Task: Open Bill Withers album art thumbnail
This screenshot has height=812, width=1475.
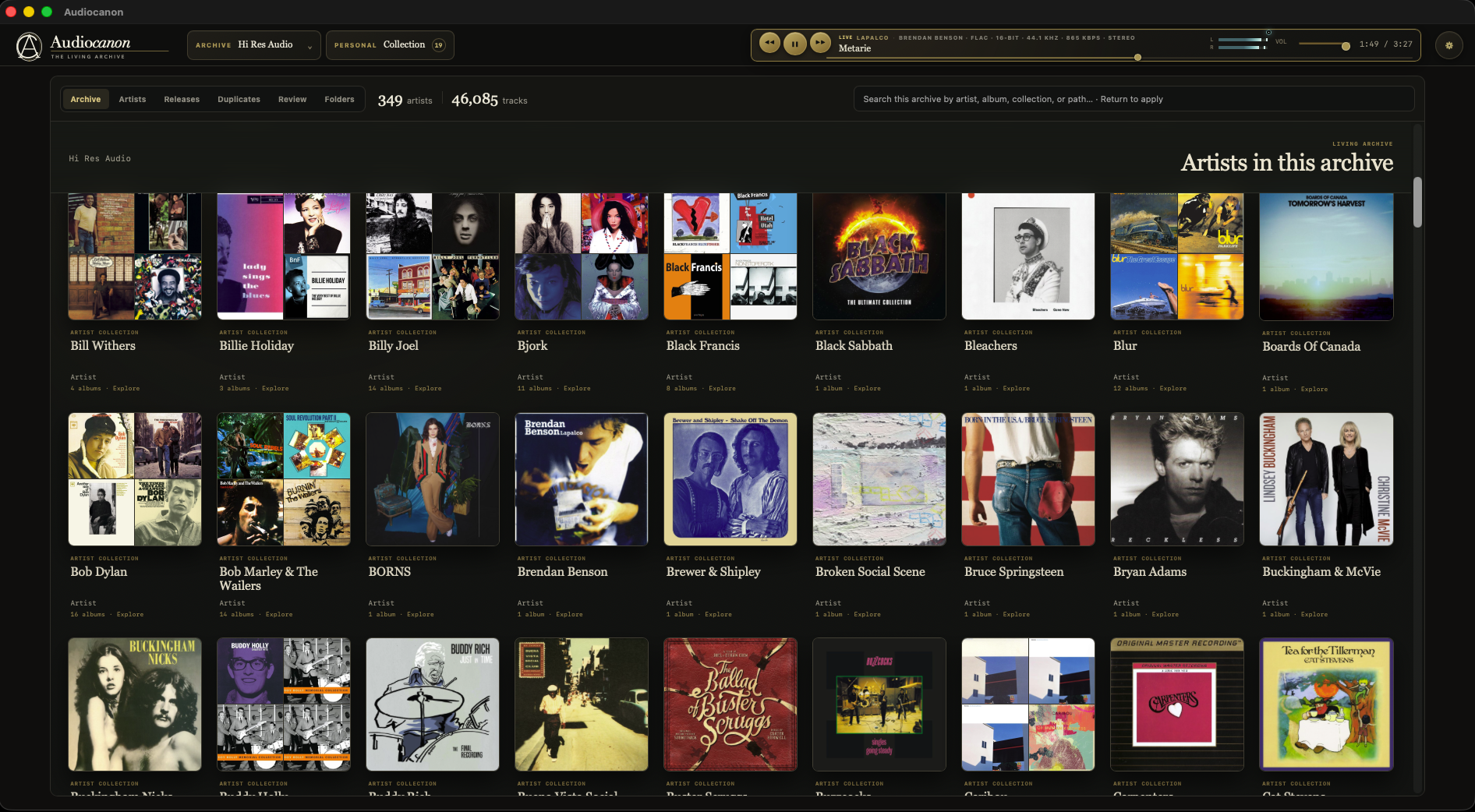Action: [135, 256]
